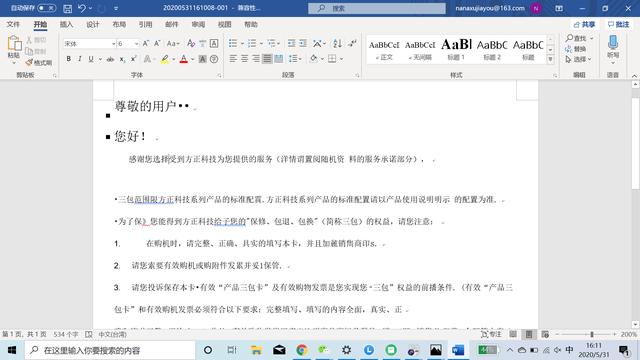Click the Format Painter button
640x360 pixels.
tap(39, 62)
